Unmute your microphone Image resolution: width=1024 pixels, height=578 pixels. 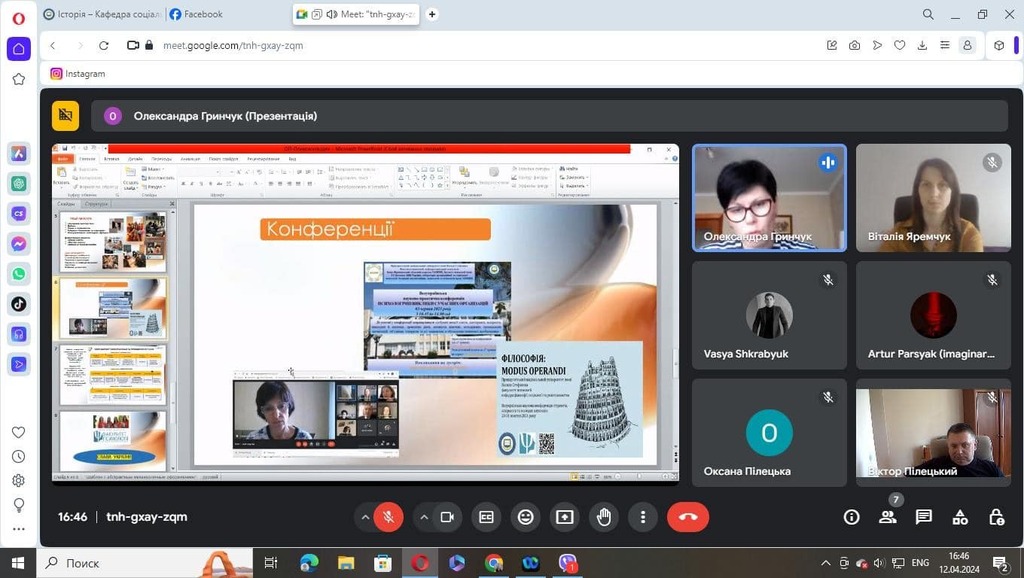(388, 517)
